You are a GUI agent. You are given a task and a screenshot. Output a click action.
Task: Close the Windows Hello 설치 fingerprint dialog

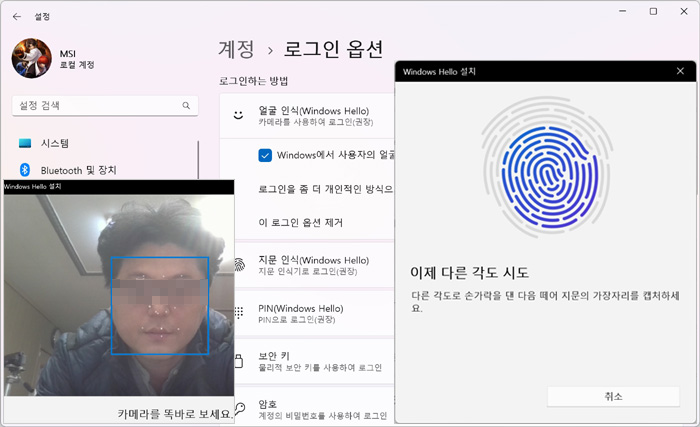click(x=680, y=71)
